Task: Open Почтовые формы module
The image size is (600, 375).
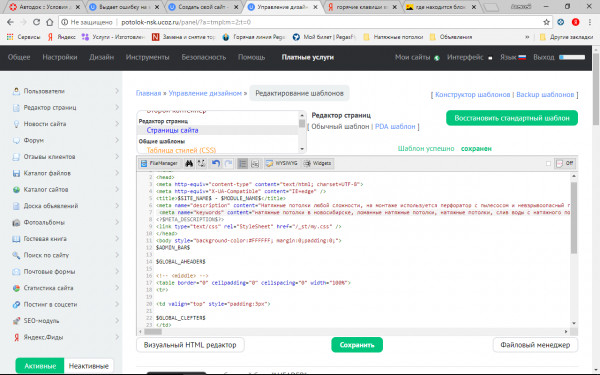Action: pyautogui.click(x=49, y=272)
